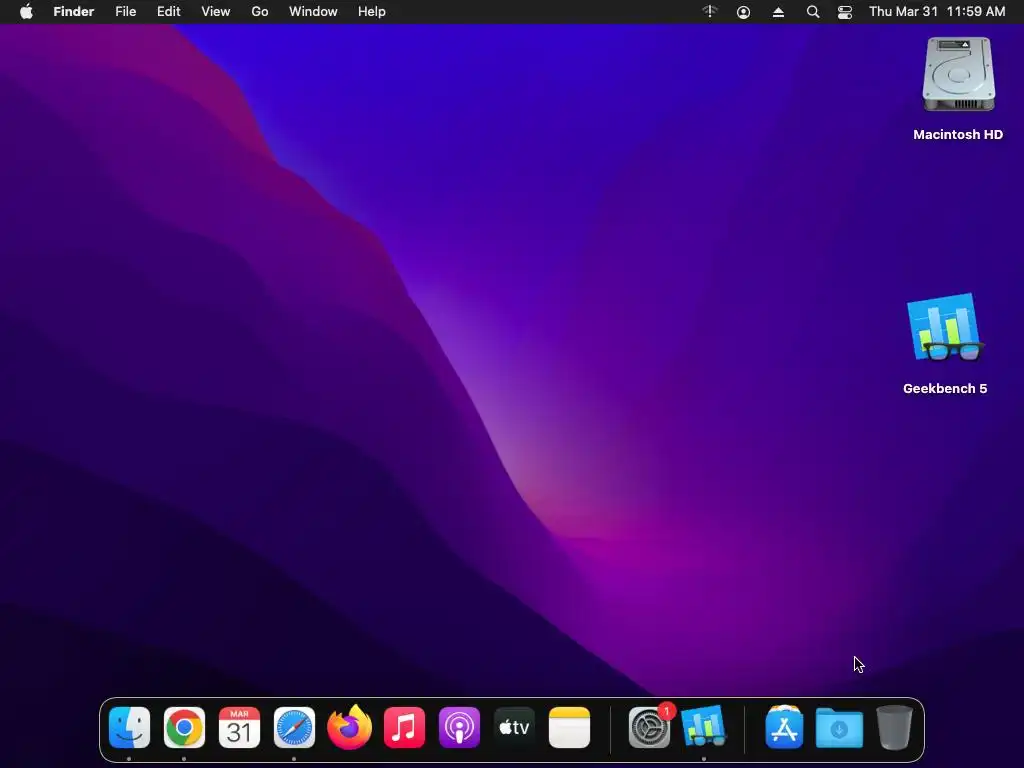Viewport: 1024px width, 768px height.
Task: Open the File menu
Action: point(125,12)
